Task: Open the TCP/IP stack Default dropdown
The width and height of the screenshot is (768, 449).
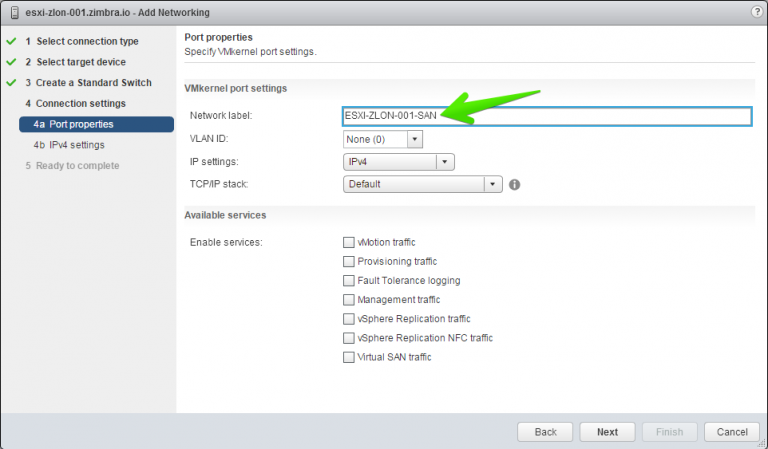Action: pyautogui.click(x=423, y=184)
